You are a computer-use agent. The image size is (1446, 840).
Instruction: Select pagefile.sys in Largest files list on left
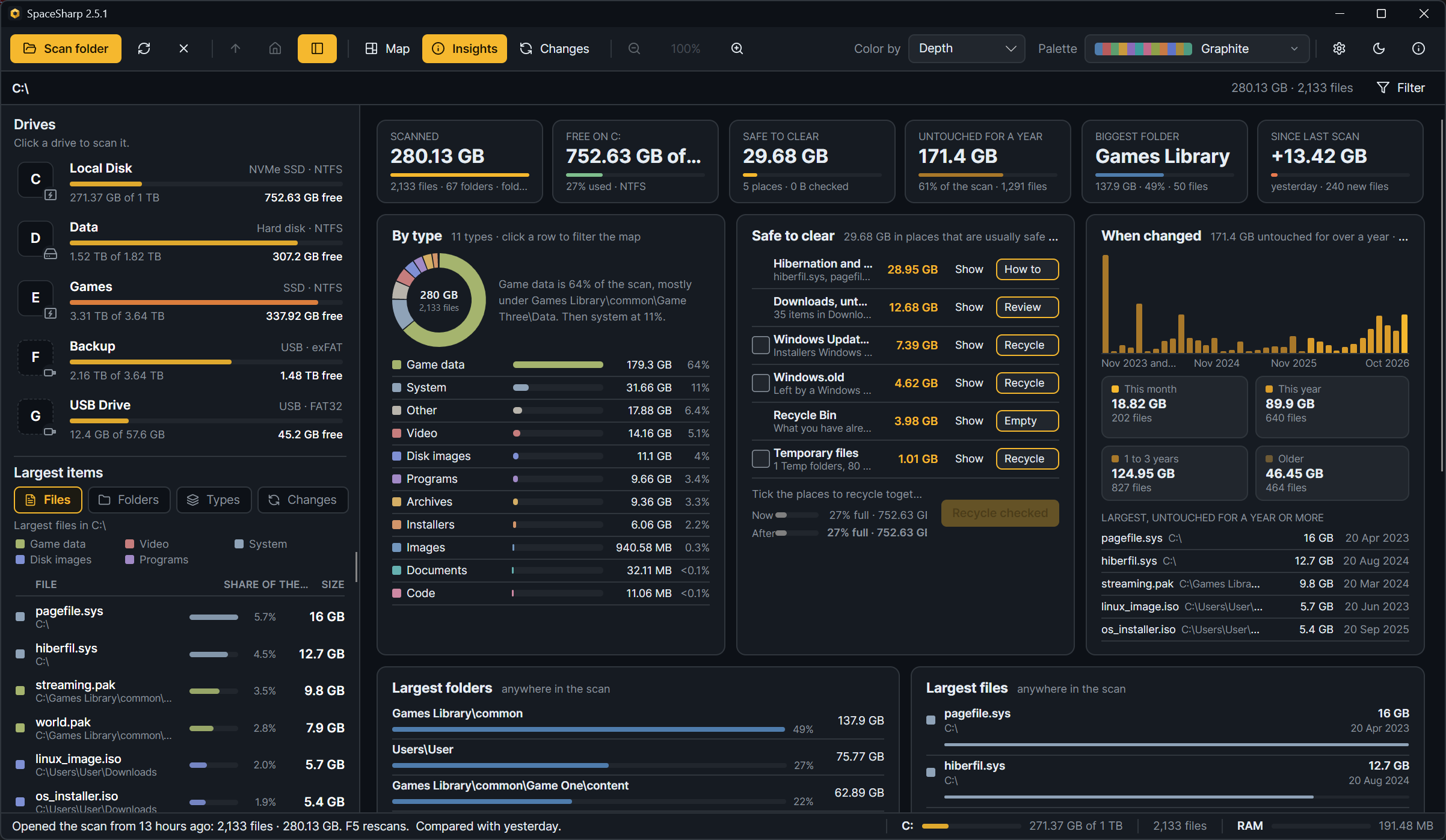(x=180, y=617)
